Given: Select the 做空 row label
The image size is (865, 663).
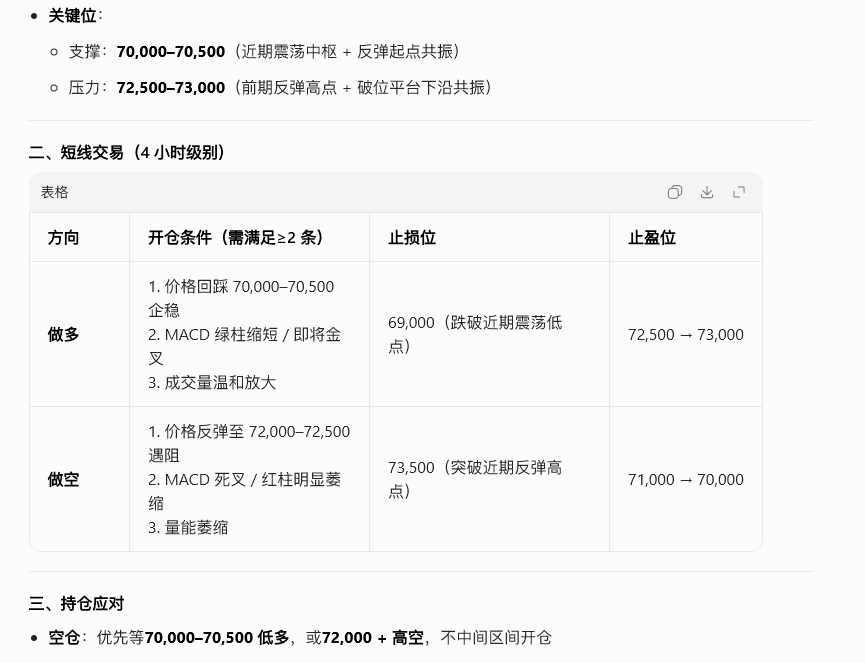Looking at the screenshot, I should pyautogui.click(x=62, y=479).
